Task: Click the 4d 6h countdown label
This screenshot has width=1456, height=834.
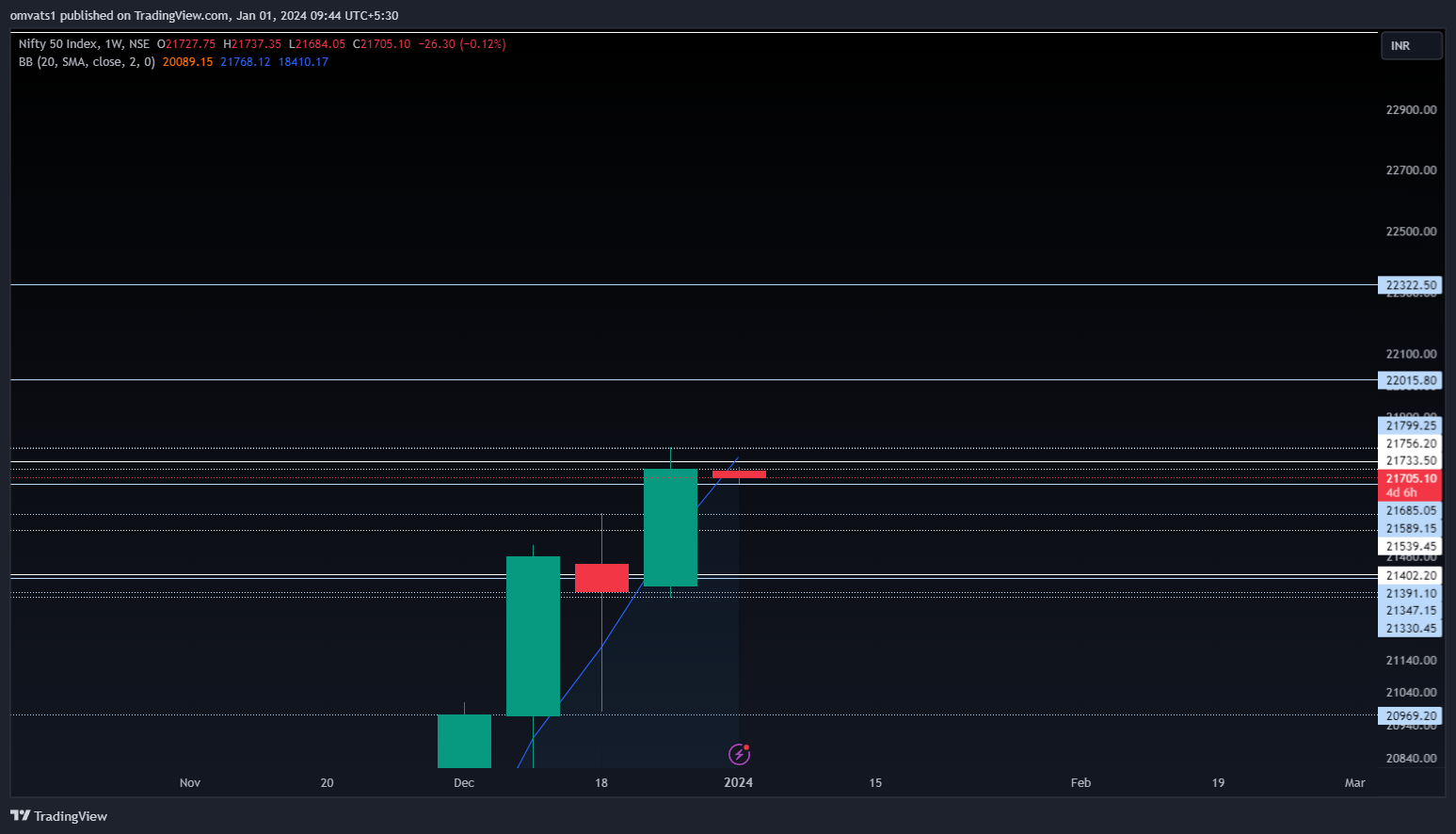Action: [1401, 493]
